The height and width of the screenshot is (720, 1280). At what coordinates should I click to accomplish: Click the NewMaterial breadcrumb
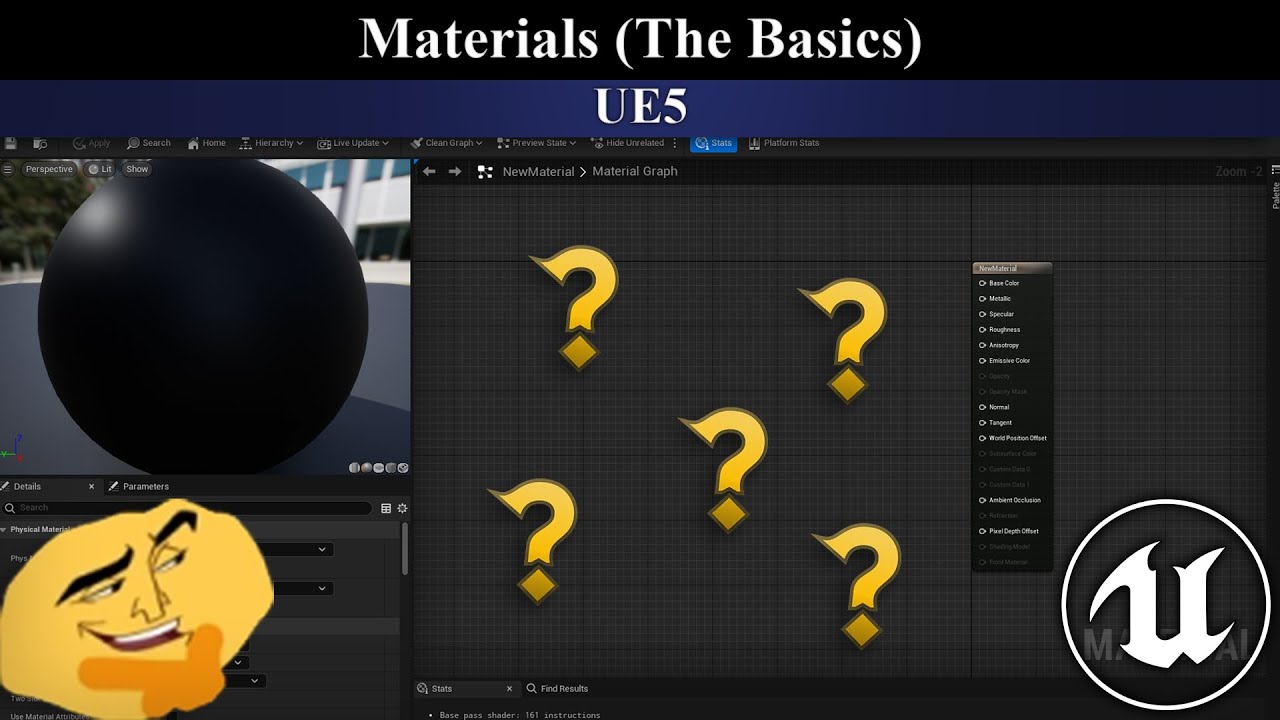[538, 172]
